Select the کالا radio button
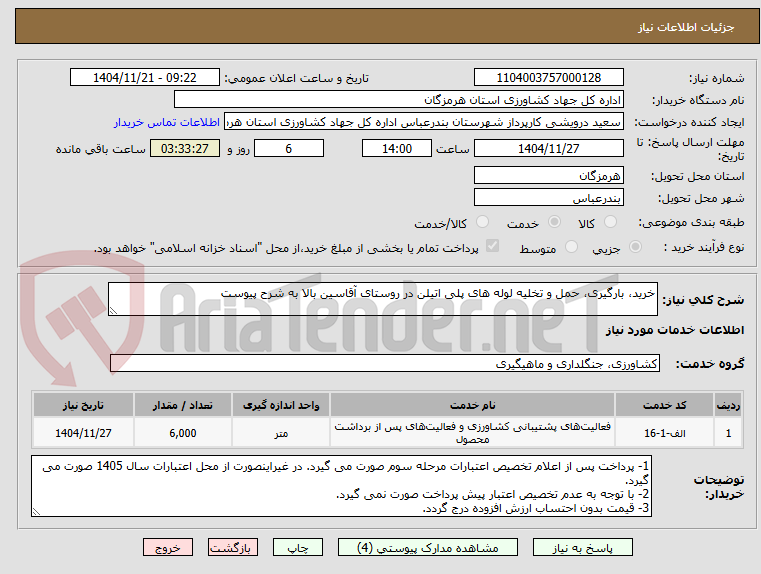761x574 pixels. tap(610, 222)
